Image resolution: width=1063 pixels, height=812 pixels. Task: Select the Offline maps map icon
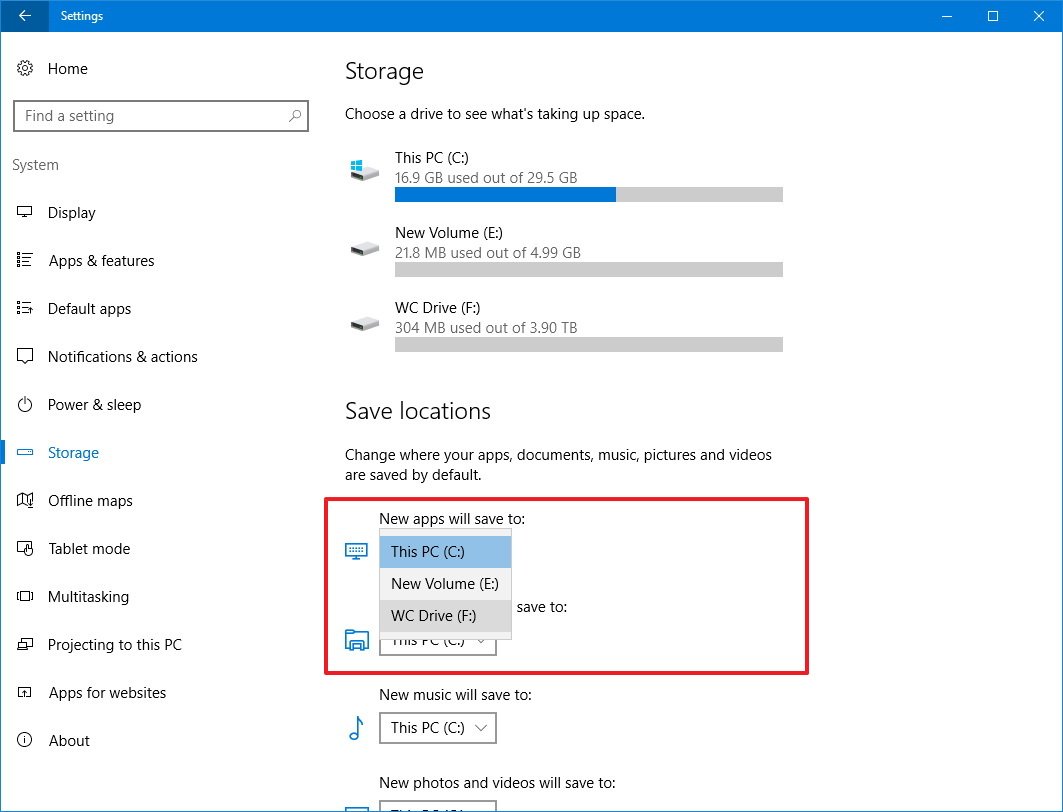(27, 500)
